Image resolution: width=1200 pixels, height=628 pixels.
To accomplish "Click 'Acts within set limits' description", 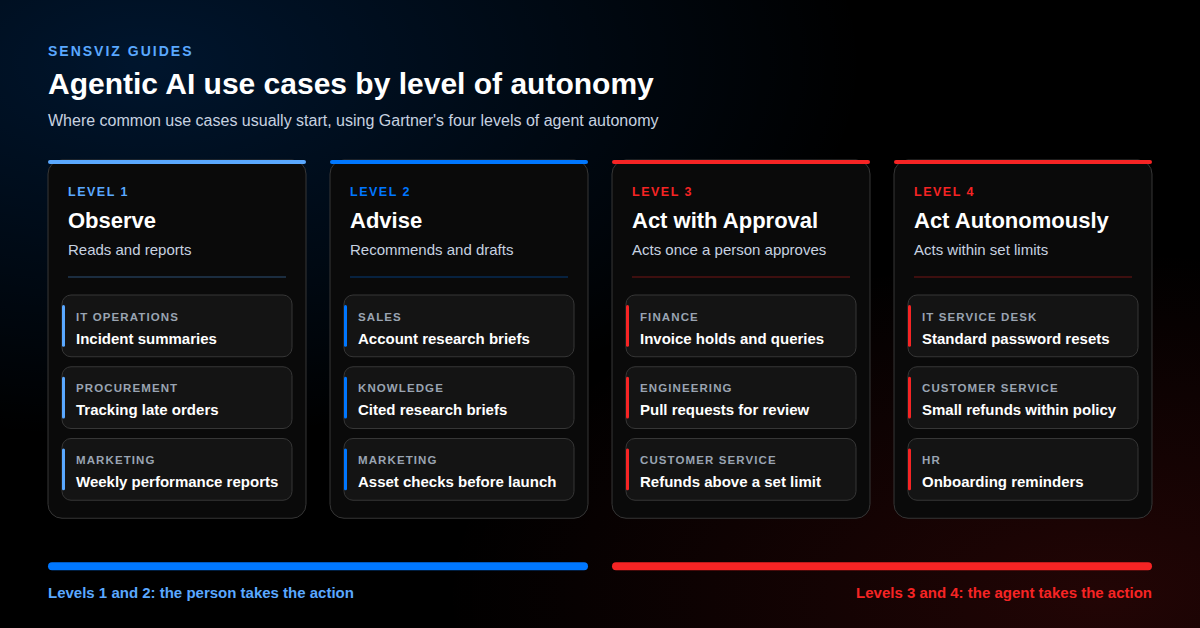I will click(x=981, y=250).
